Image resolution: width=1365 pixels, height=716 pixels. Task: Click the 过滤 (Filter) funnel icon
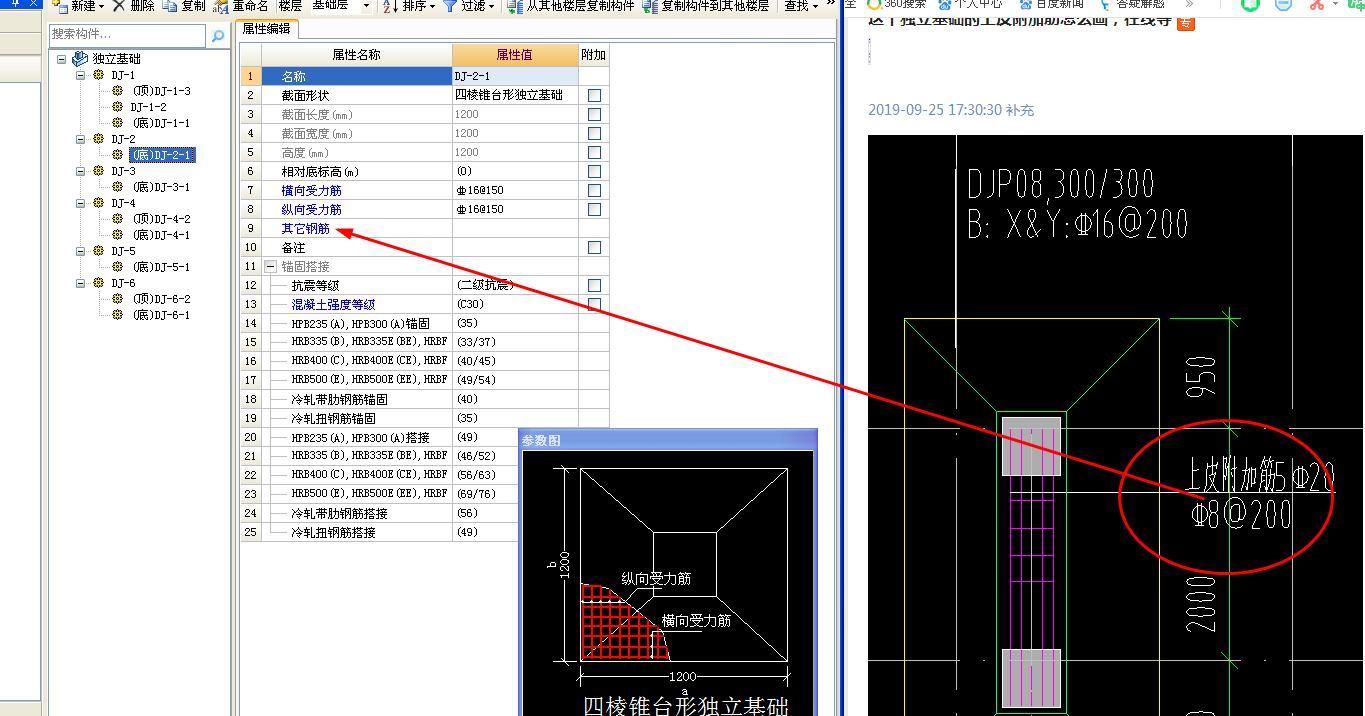pos(450,6)
